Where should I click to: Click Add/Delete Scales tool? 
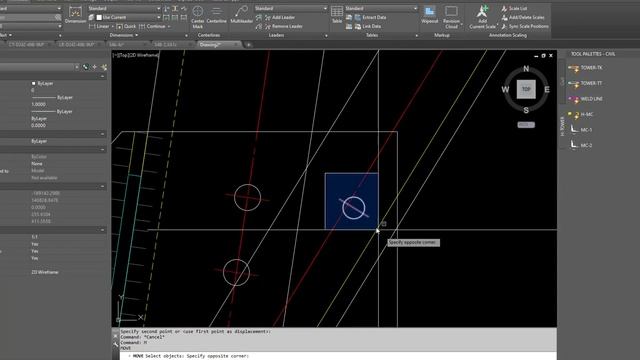coord(523,17)
